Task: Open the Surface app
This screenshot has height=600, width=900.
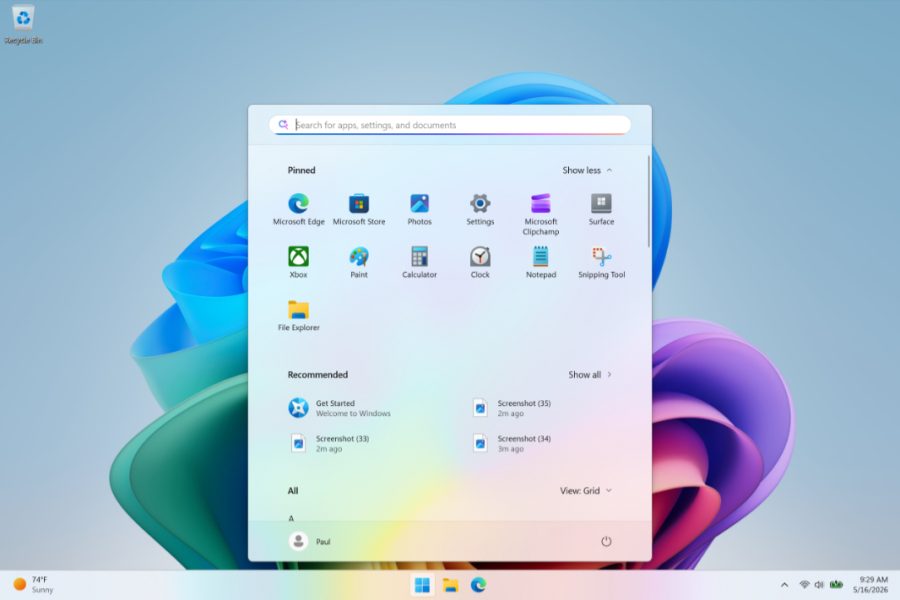Action: click(x=601, y=210)
